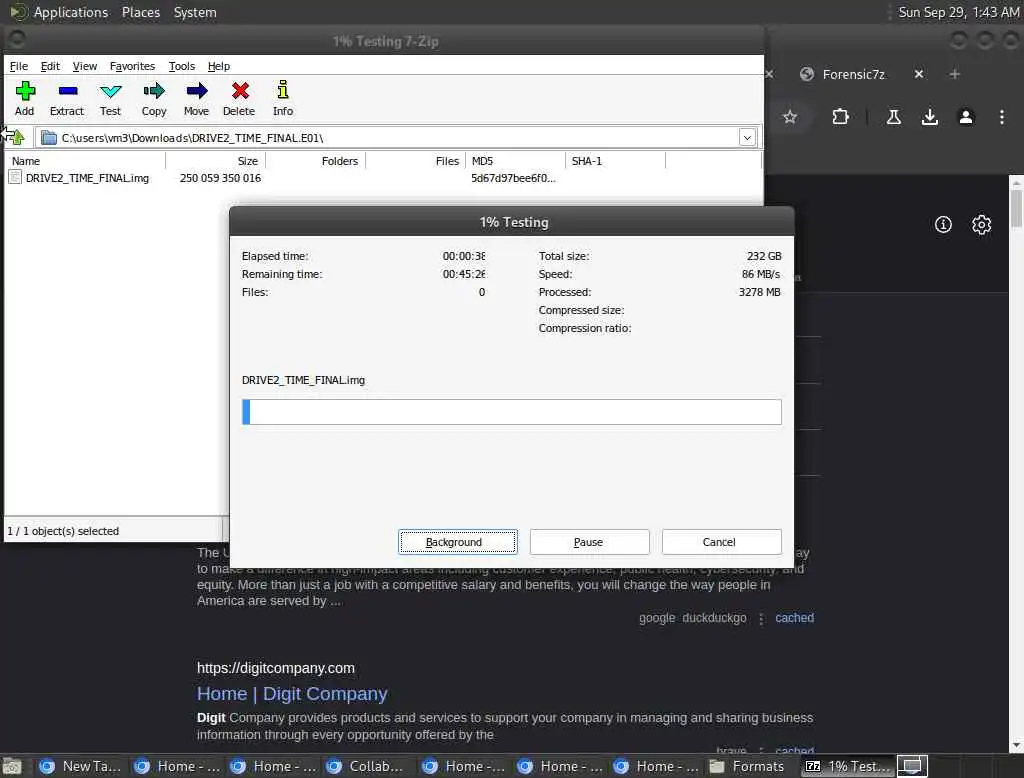Click the Copy toolbar icon
Image resolution: width=1024 pixels, height=778 pixels.
154,99
